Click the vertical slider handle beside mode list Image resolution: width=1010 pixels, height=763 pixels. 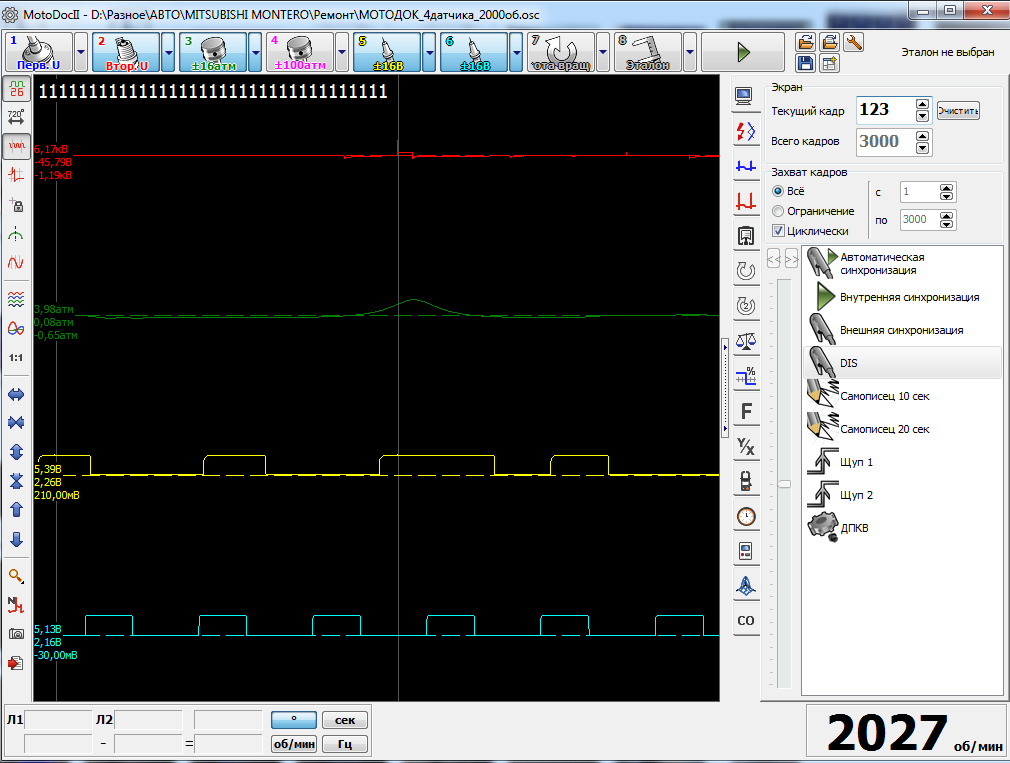[x=785, y=484]
